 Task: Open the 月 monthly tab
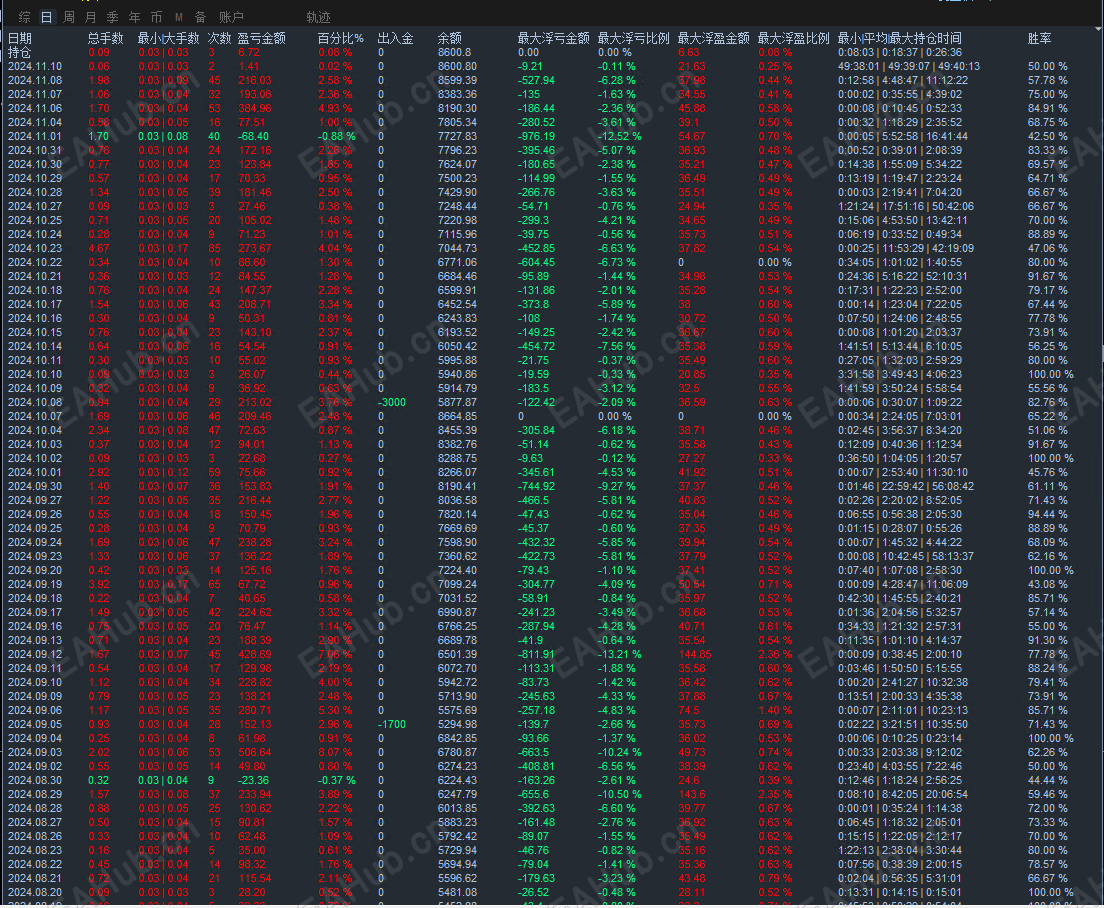point(91,17)
